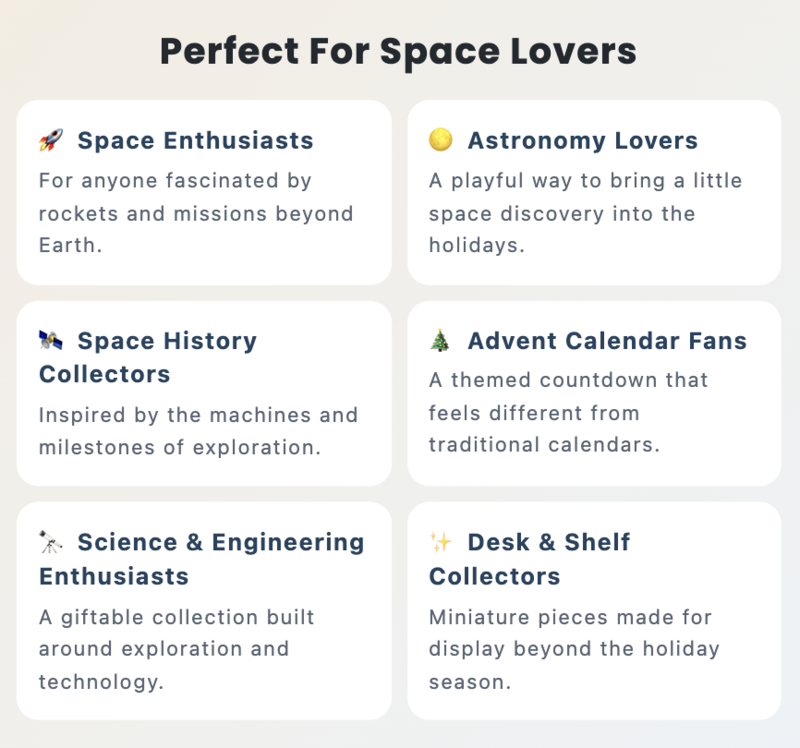Click the Space History Collectors title

click(x=148, y=357)
